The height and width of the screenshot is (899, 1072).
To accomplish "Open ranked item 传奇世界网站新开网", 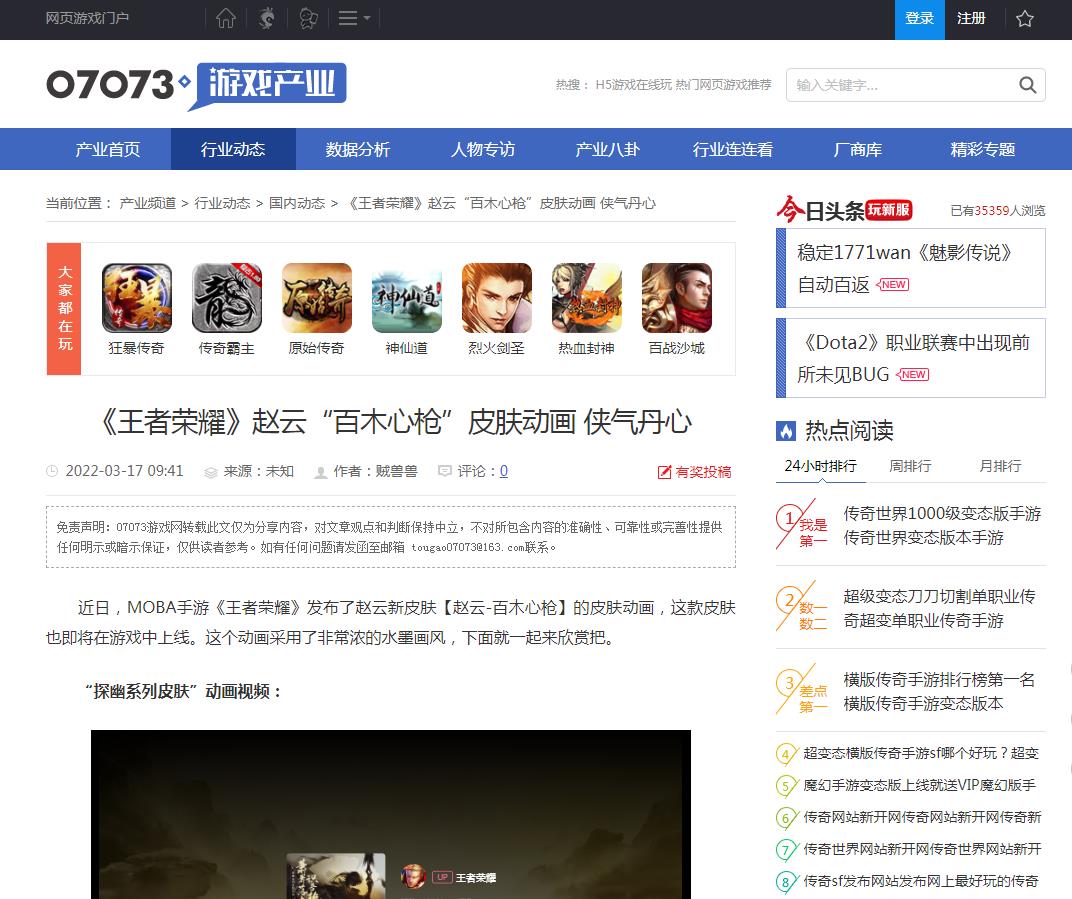I will coord(922,849).
